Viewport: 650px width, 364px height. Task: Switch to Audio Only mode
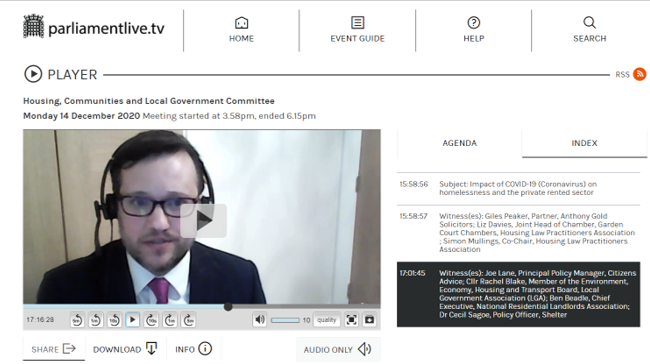click(338, 349)
